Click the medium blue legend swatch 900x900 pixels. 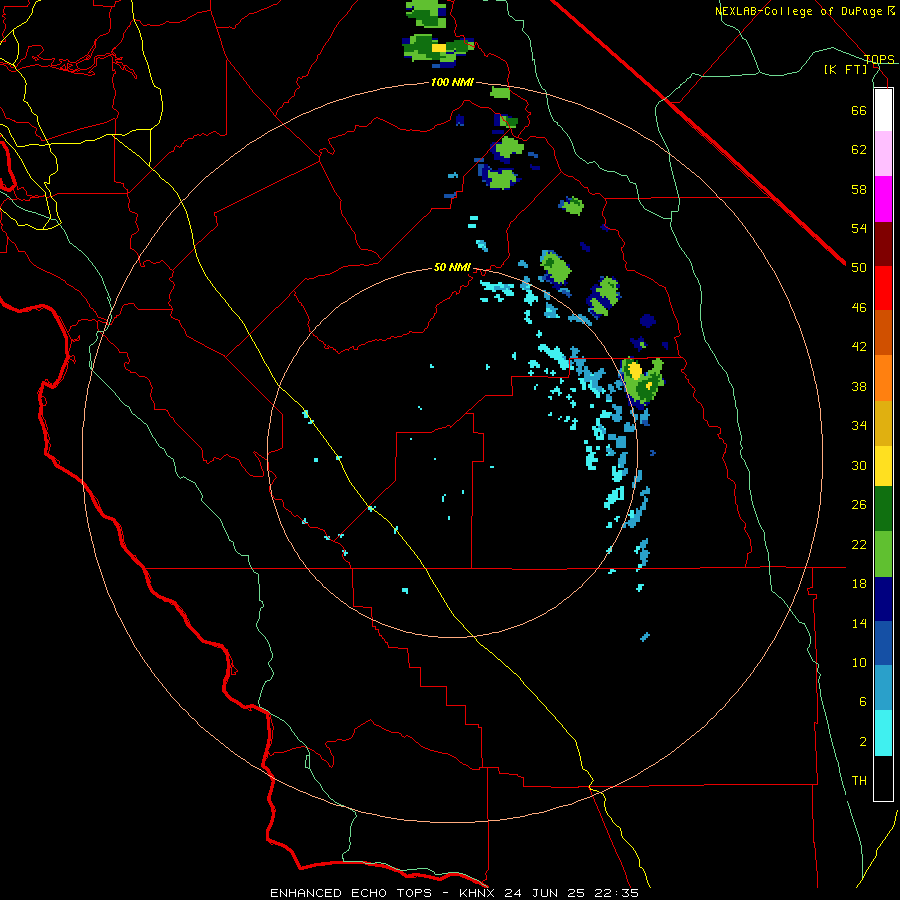click(x=883, y=643)
